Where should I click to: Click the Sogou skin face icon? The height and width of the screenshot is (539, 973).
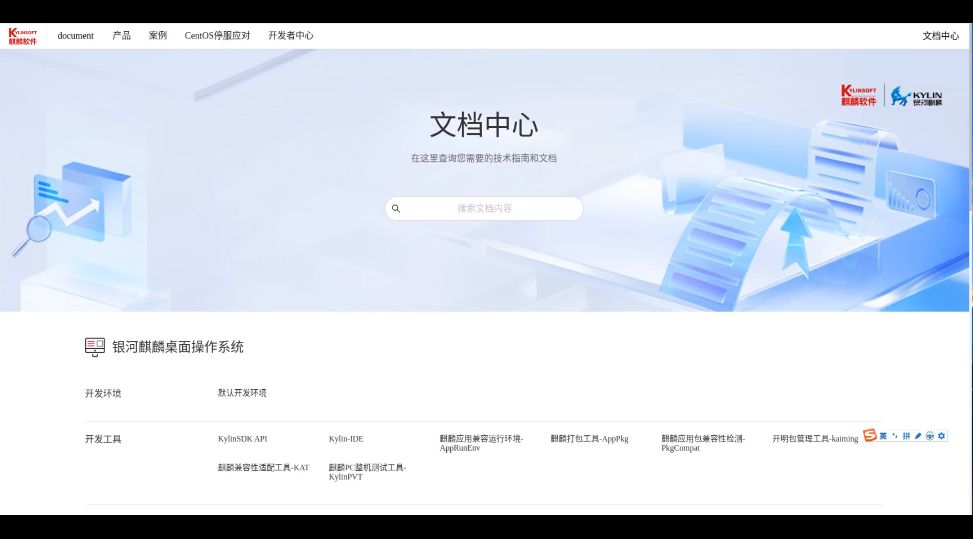click(x=930, y=436)
